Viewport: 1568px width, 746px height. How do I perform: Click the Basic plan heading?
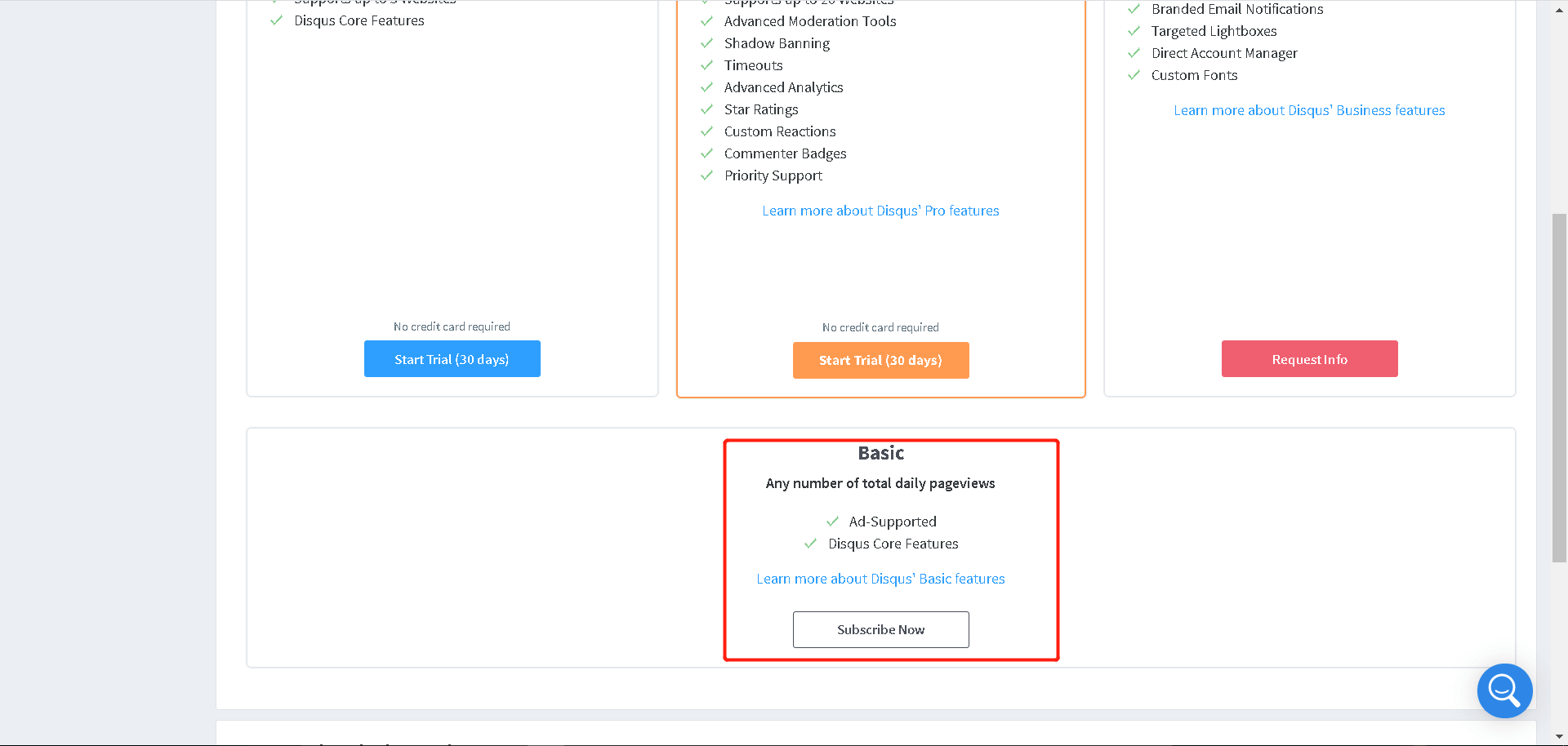(x=880, y=453)
